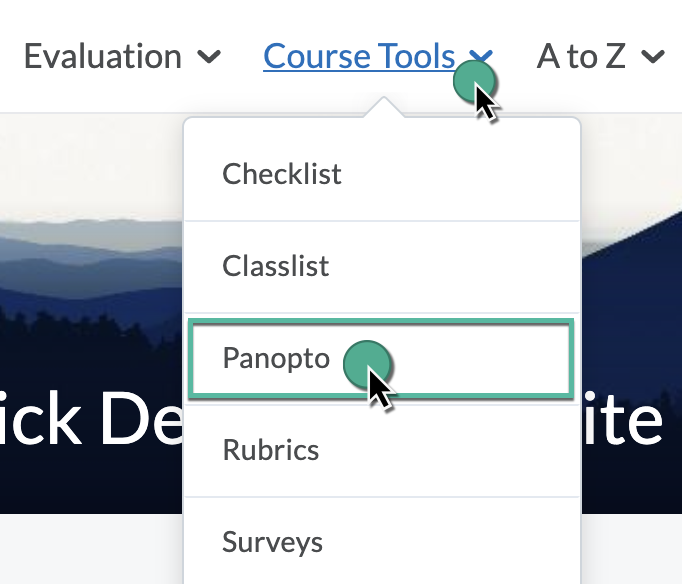Select Surveys from the dropdown

tap(273, 542)
